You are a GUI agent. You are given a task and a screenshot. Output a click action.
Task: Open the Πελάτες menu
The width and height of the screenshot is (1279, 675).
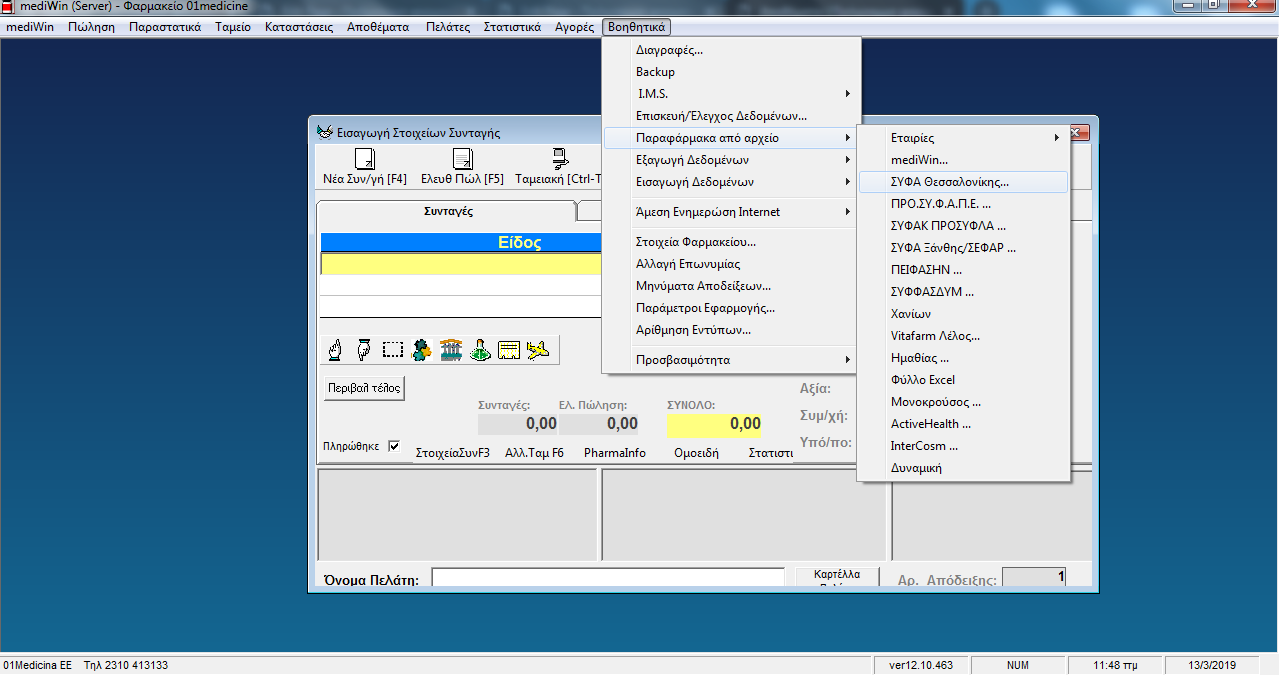tap(448, 27)
